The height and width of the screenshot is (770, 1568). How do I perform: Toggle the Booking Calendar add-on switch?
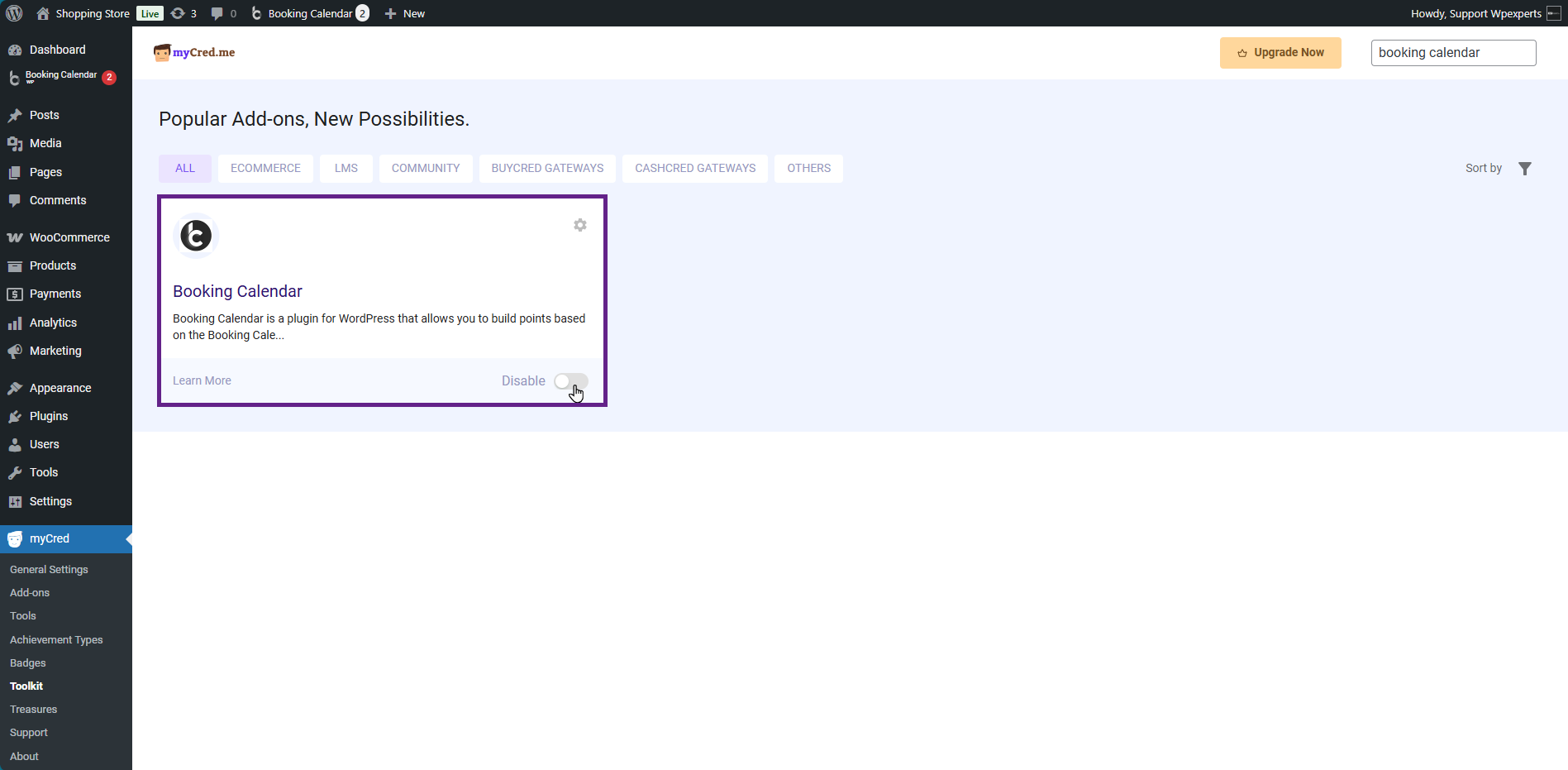click(x=570, y=381)
